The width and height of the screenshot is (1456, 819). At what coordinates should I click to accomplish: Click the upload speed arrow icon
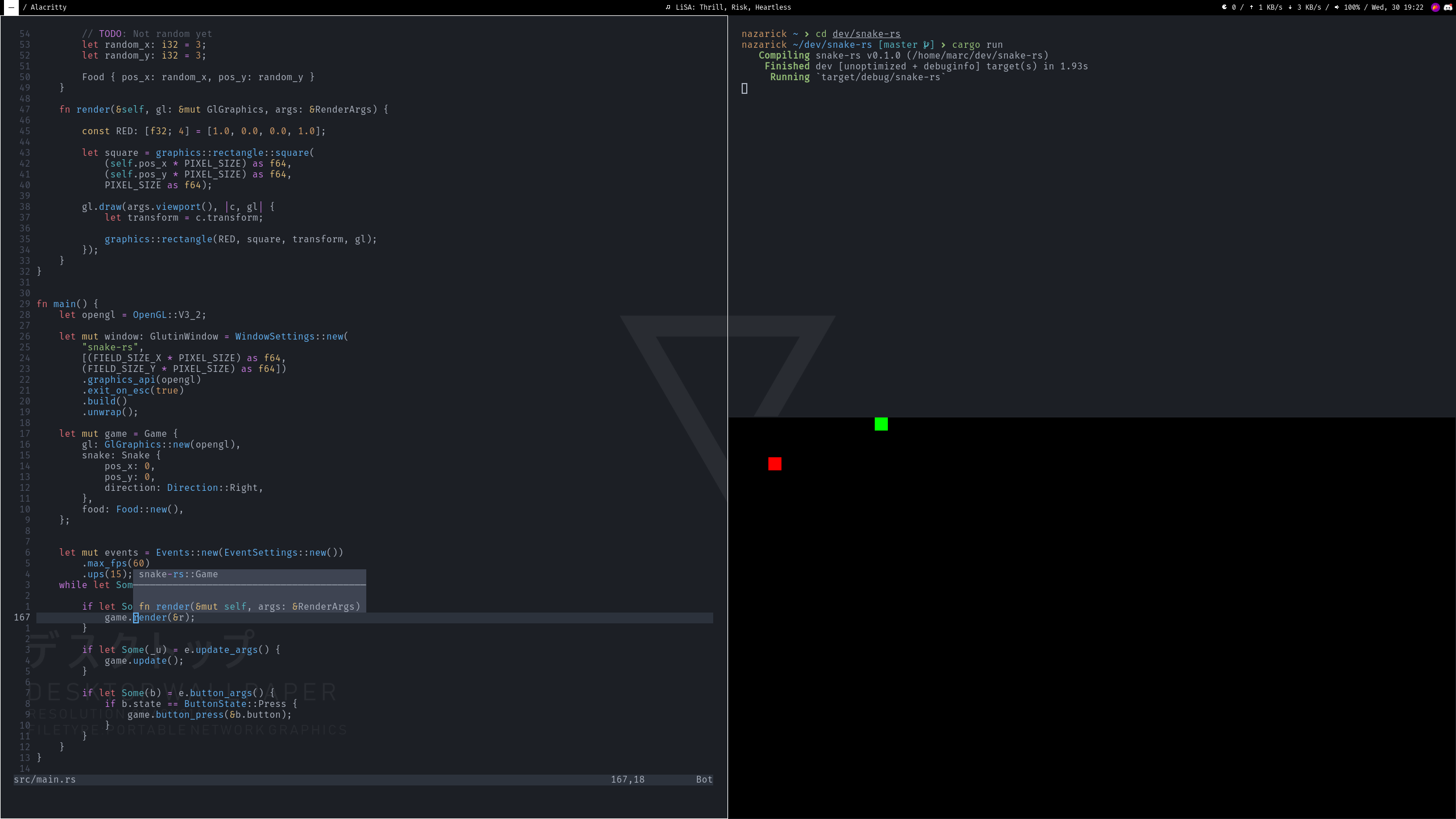pyautogui.click(x=1251, y=7)
